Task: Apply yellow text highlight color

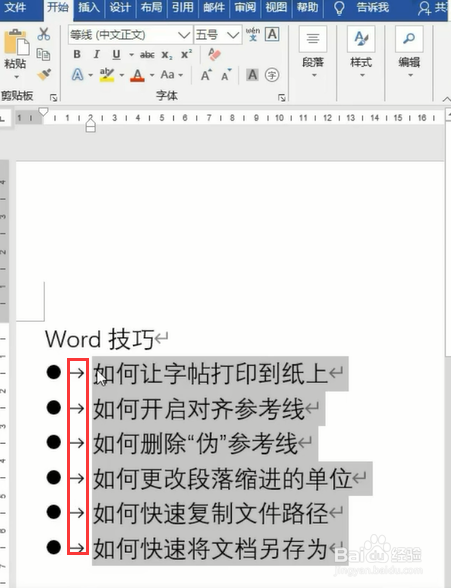Action: [107, 75]
